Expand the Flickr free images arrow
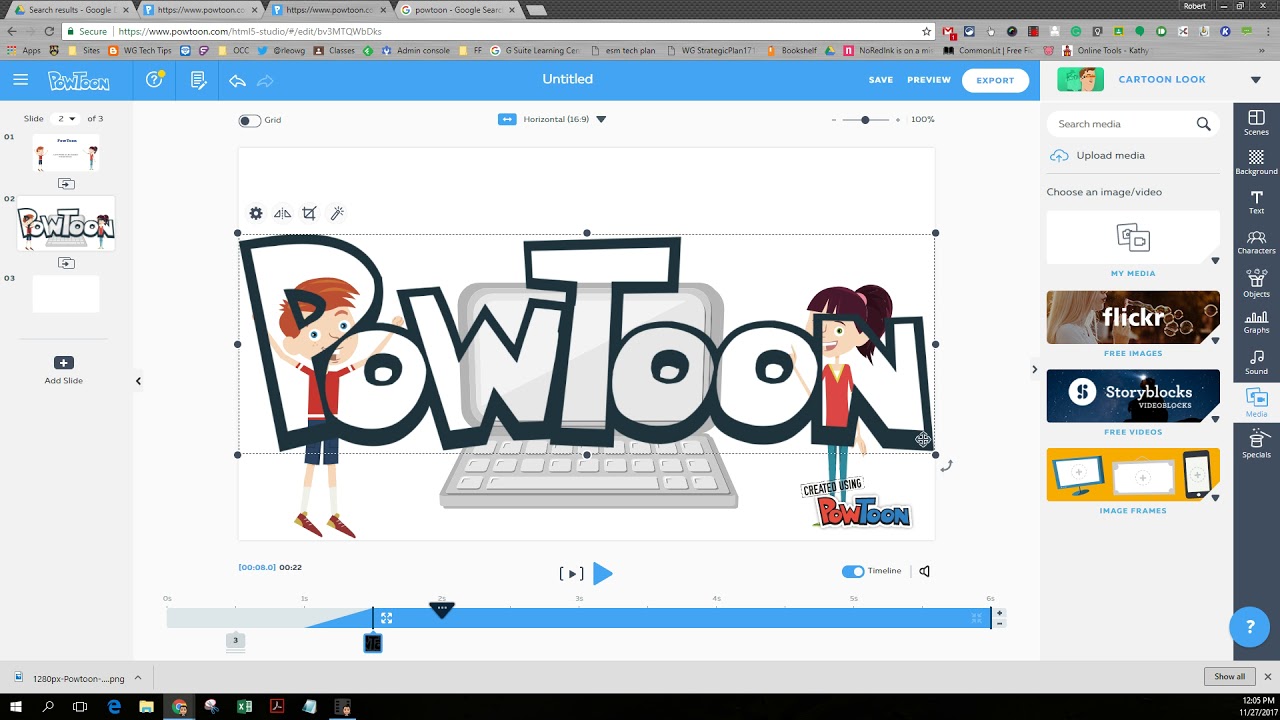This screenshot has width=1280, height=720. coord(1215,340)
